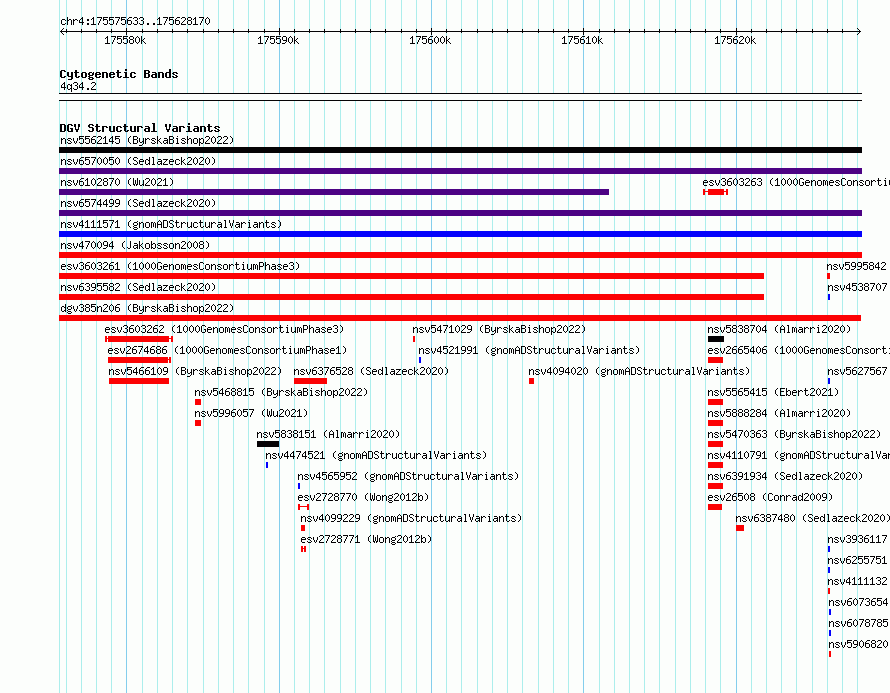Screen dimensions: 890x693
Task: Click the 175600k ruler position label
Action: (430, 40)
